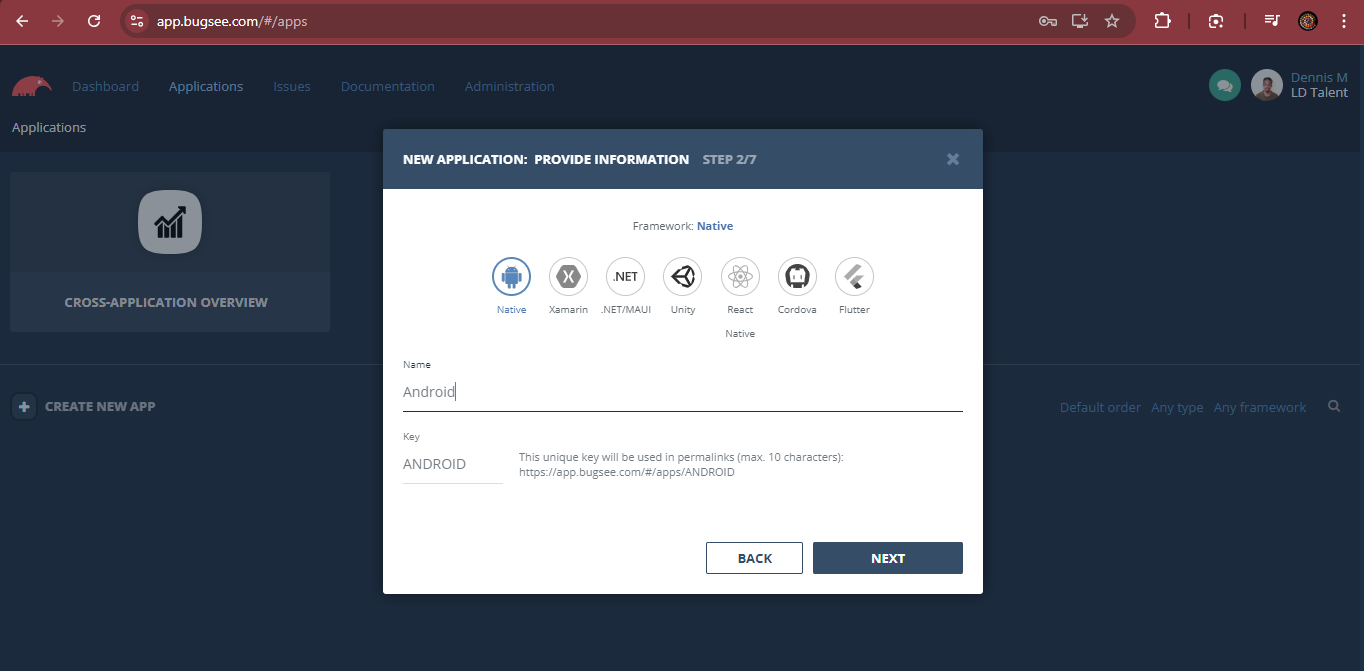Open the Any type filter dropdown

(1177, 407)
